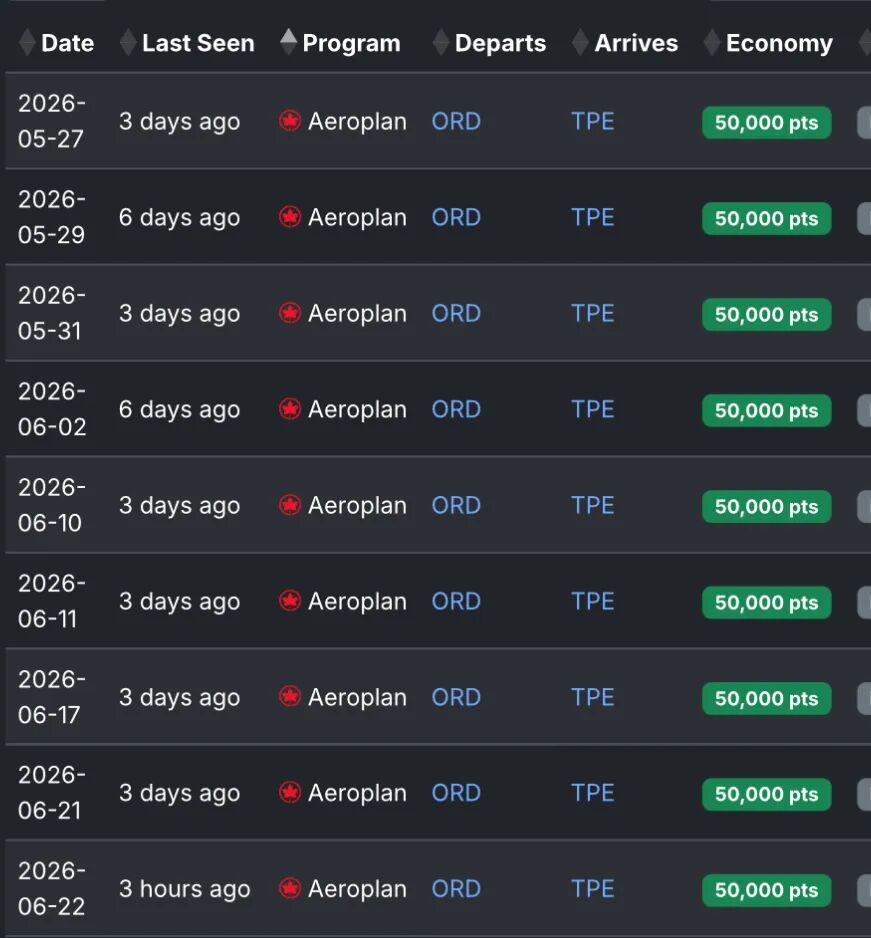Click the 2026-06-22 date cell
Image resolution: width=871 pixels, height=938 pixels.
tap(52, 889)
